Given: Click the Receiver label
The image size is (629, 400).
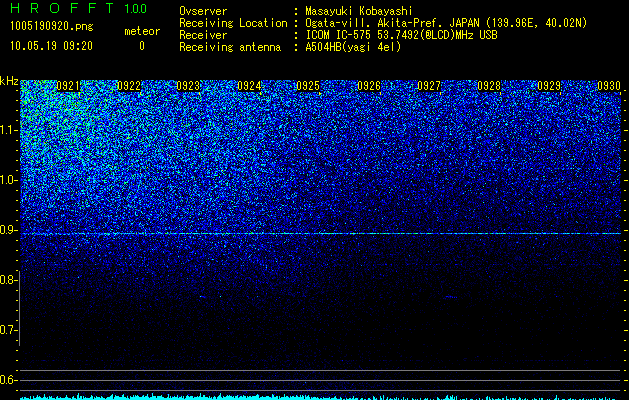Looking at the screenshot, I should (x=203, y=35).
